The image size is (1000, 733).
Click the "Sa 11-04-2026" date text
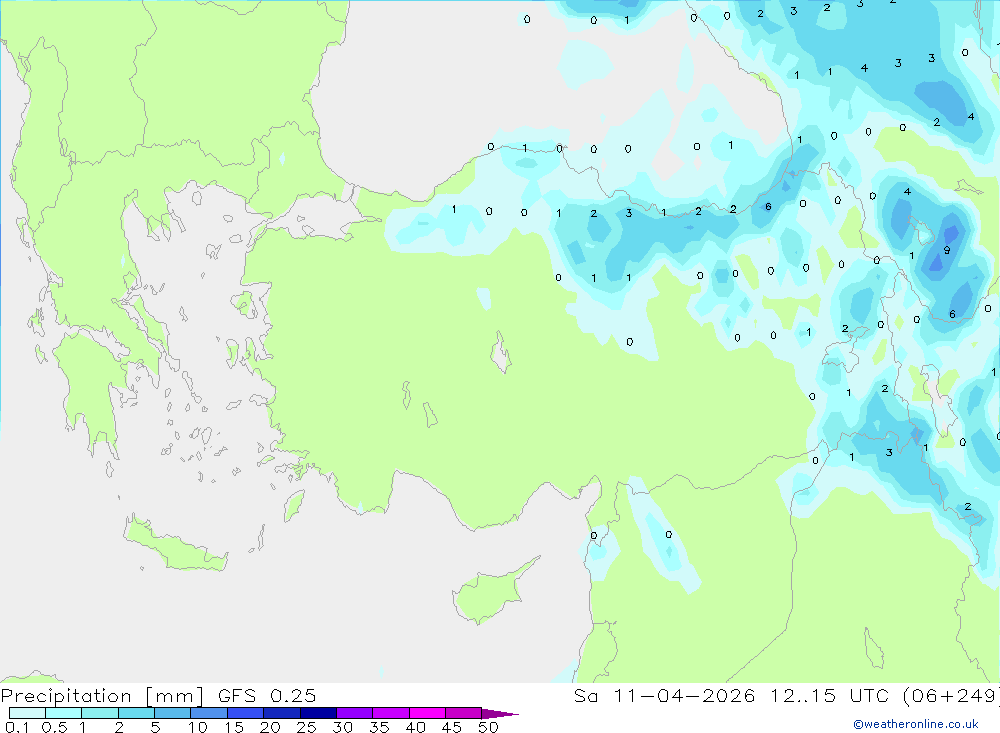[665, 696]
